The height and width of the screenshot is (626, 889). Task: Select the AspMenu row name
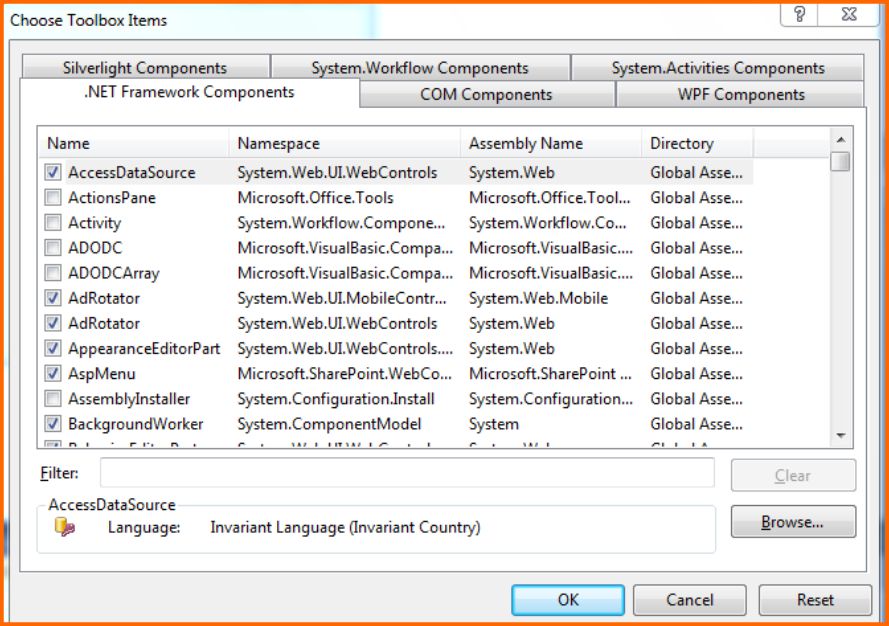coord(101,374)
